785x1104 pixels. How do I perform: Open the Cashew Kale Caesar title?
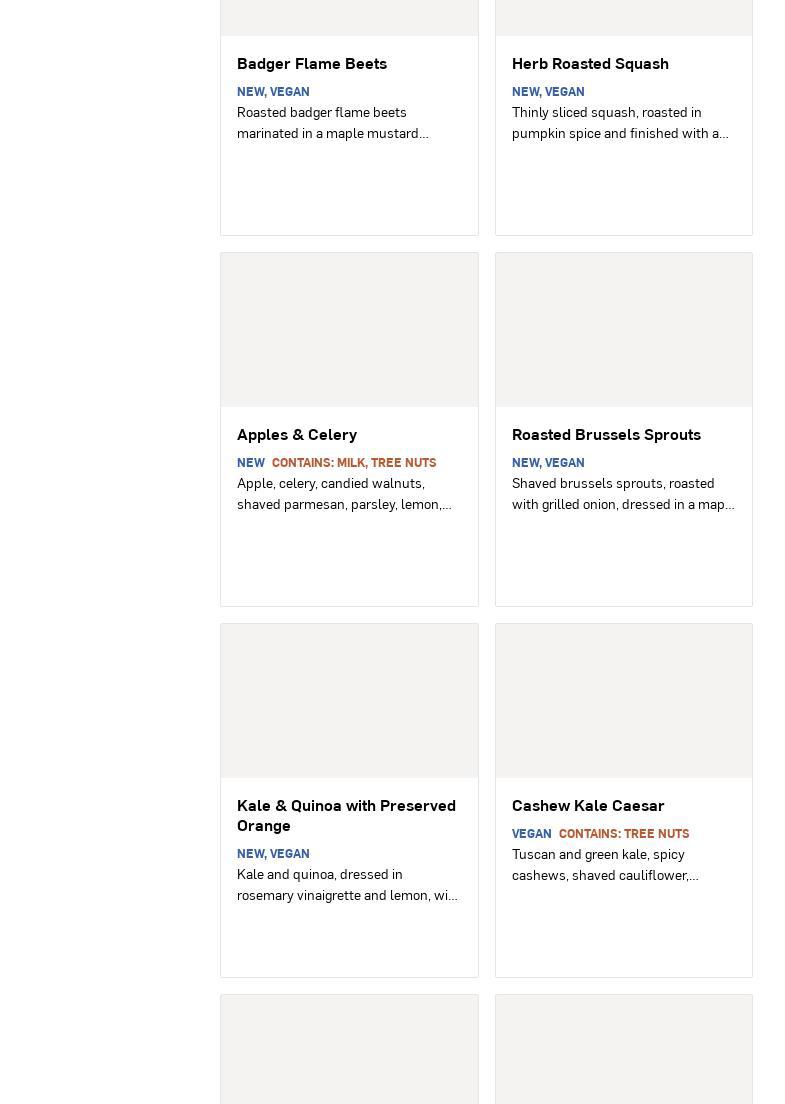click(x=588, y=805)
